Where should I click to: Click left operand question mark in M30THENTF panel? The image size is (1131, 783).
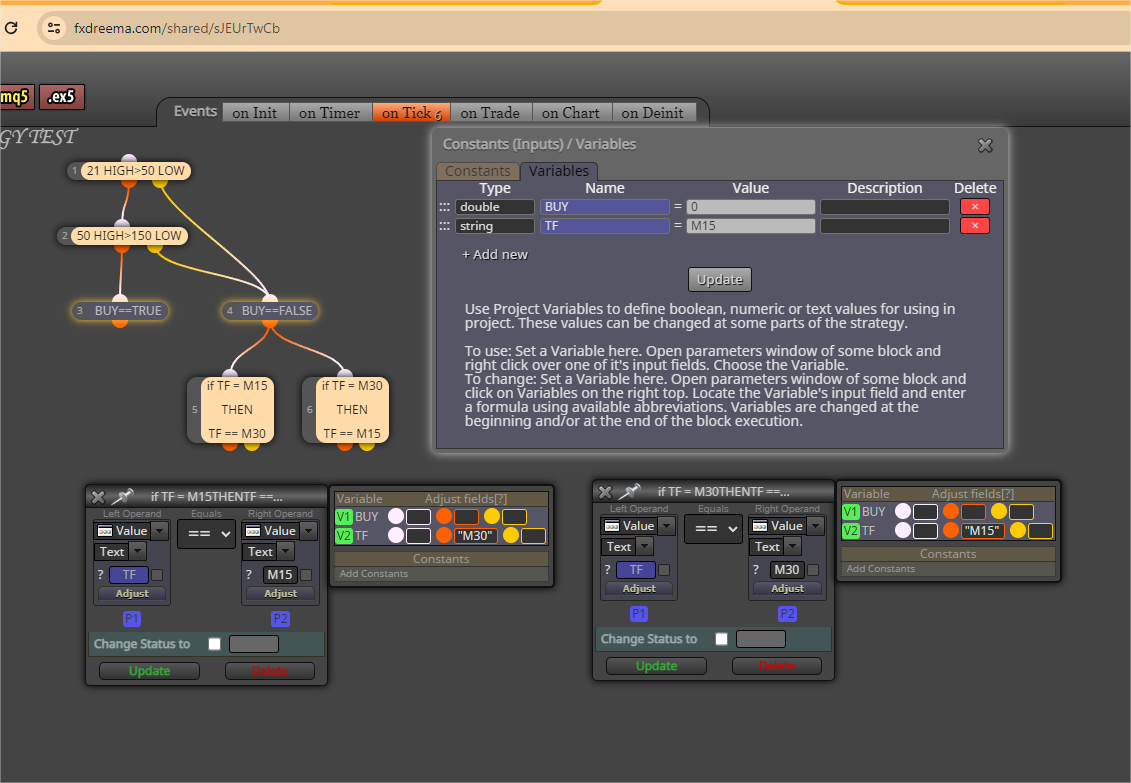click(608, 570)
